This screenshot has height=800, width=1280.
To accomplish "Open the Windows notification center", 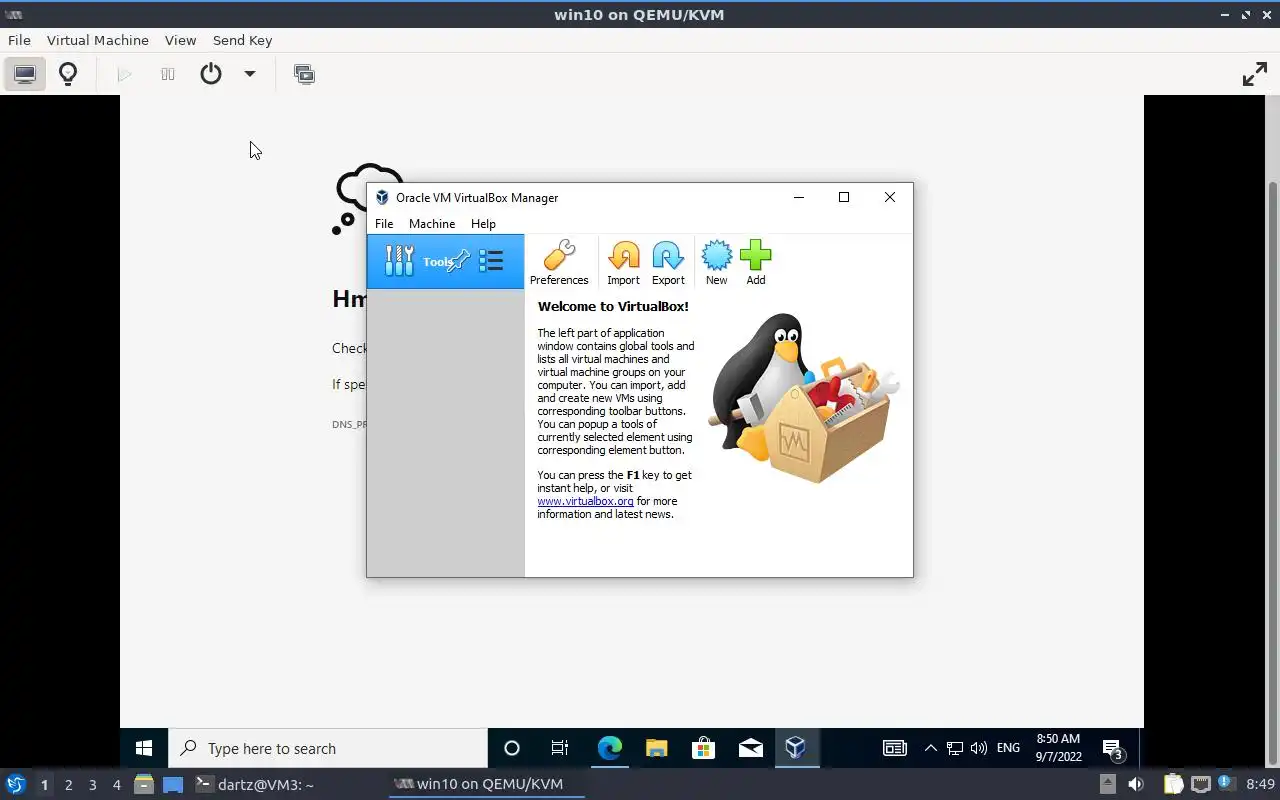I will (1113, 748).
